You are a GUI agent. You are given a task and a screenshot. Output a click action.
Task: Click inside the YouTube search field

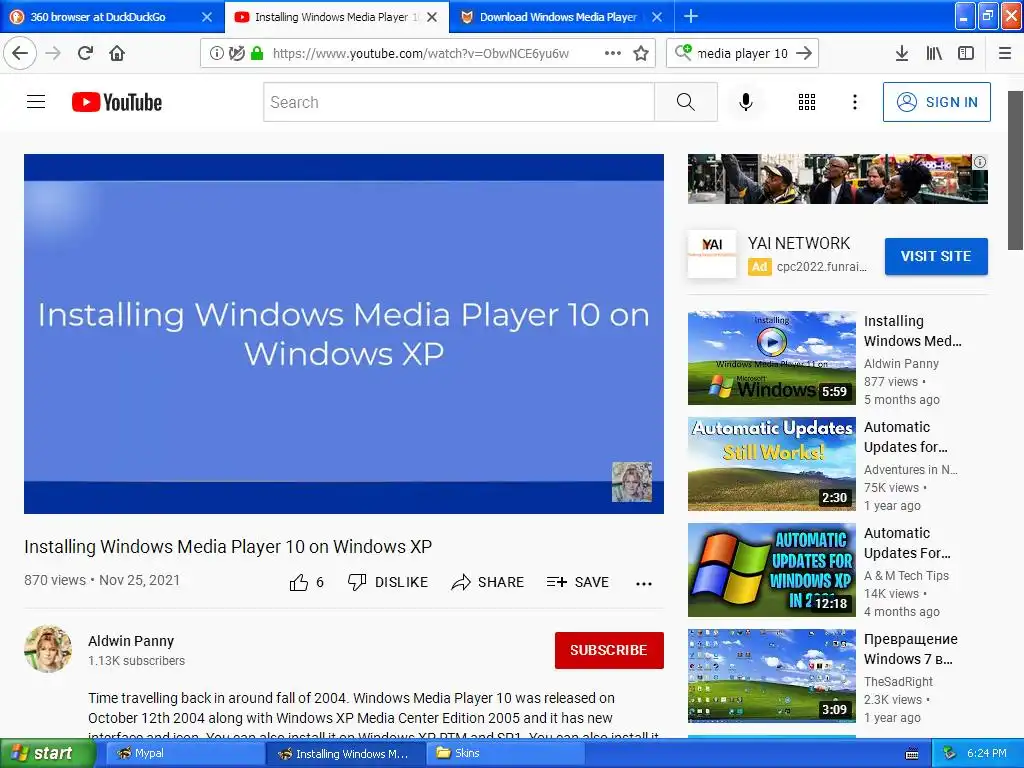(459, 102)
